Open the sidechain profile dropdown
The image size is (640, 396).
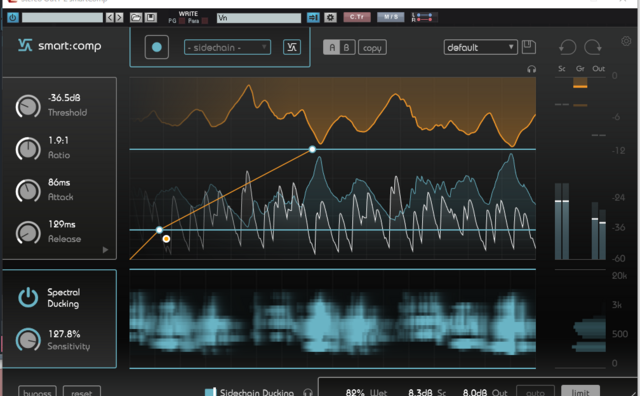point(227,47)
